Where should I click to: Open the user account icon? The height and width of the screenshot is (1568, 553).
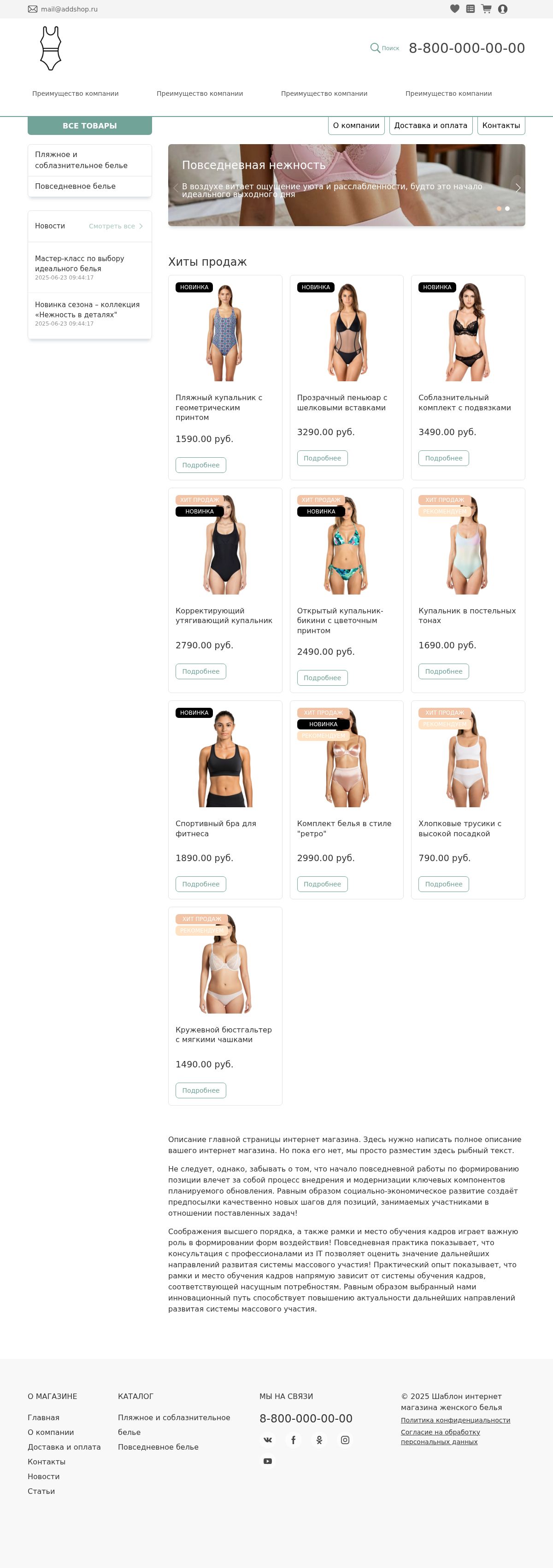coord(502,9)
